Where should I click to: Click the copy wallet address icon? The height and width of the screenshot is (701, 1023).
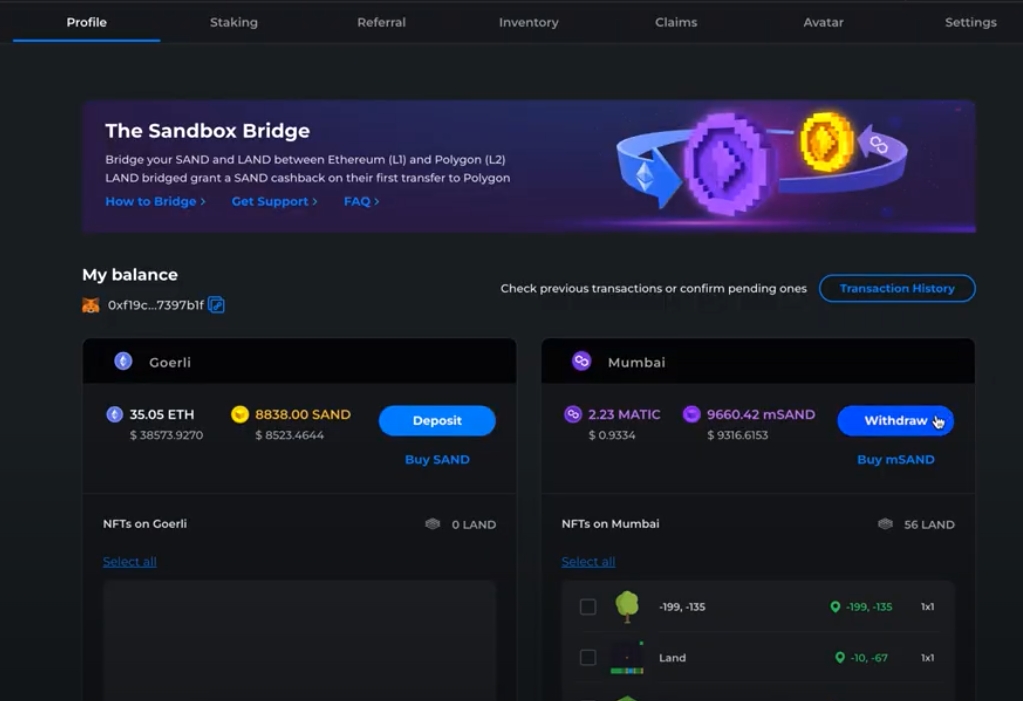[x=216, y=305]
